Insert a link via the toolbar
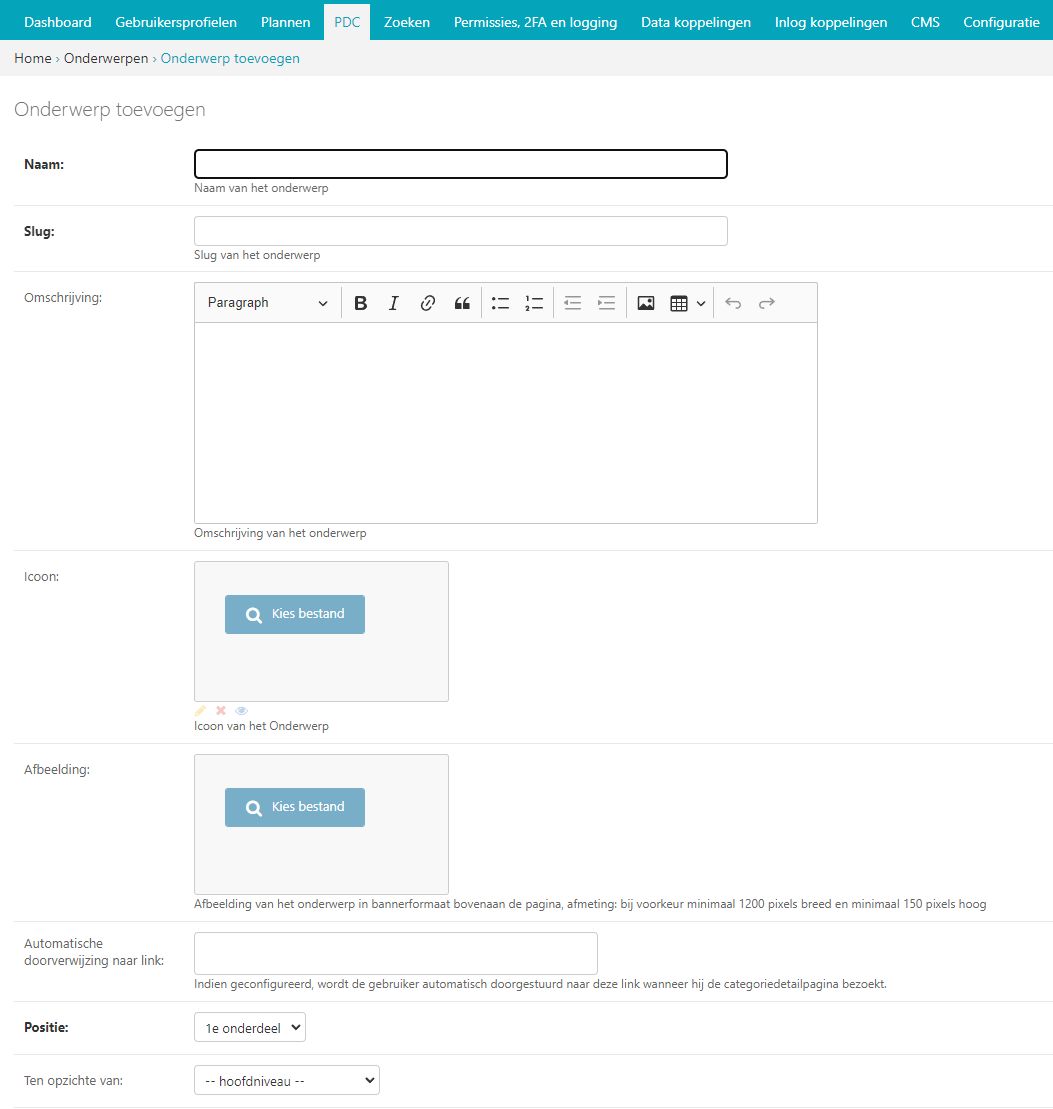 click(428, 303)
